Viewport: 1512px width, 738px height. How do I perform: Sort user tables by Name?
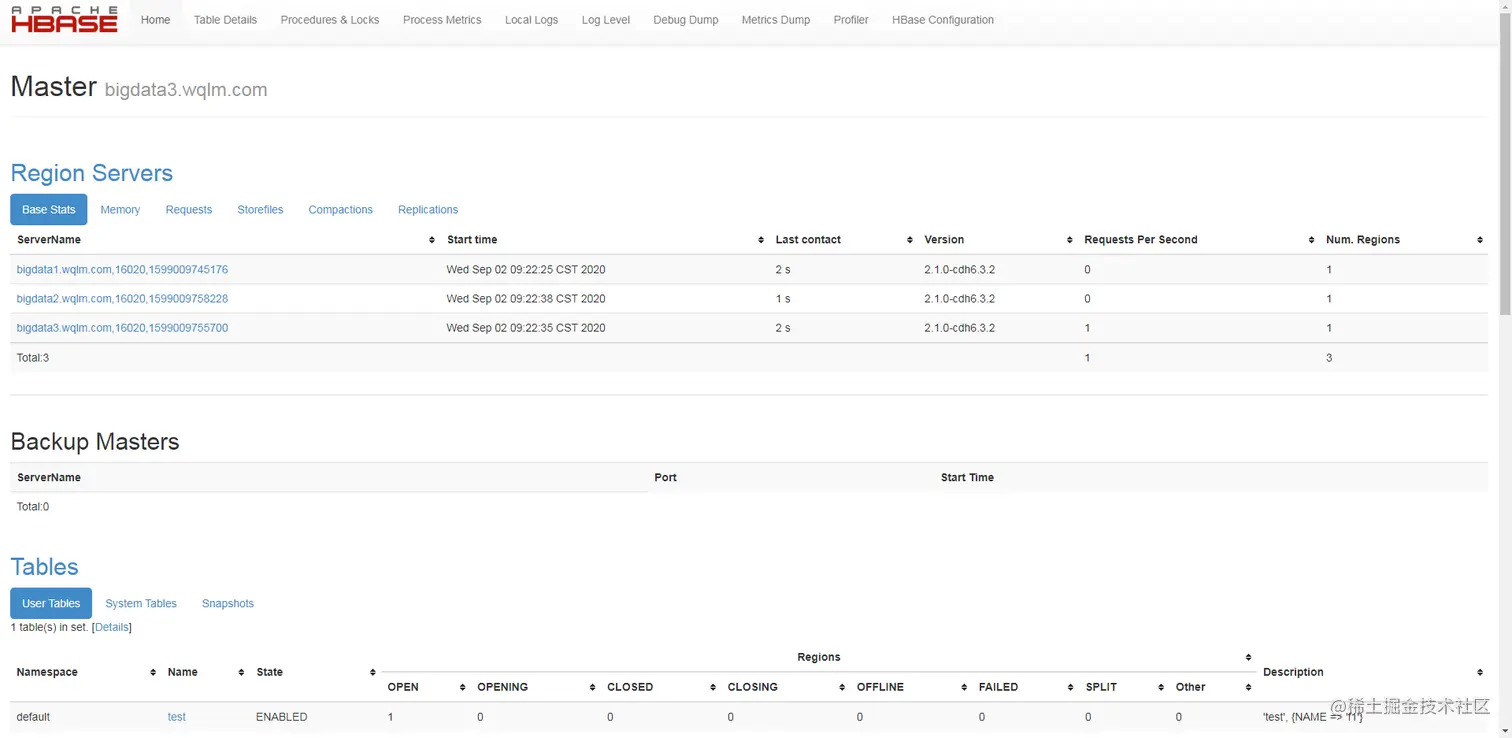click(205, 672)
